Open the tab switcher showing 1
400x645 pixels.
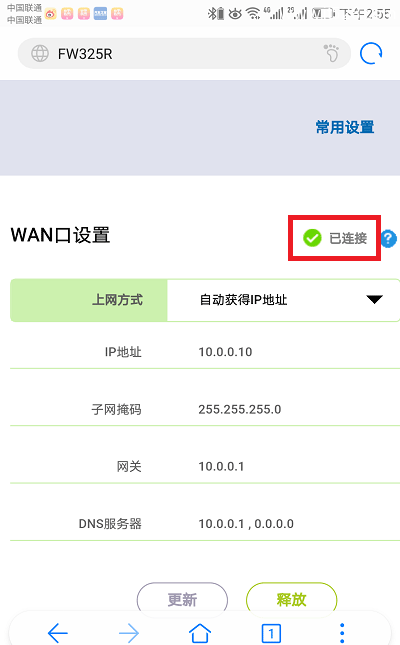coord(271,633)
